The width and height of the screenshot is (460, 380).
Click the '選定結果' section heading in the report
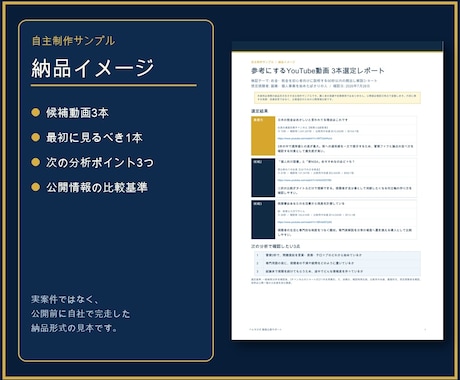tap(259, 111)
